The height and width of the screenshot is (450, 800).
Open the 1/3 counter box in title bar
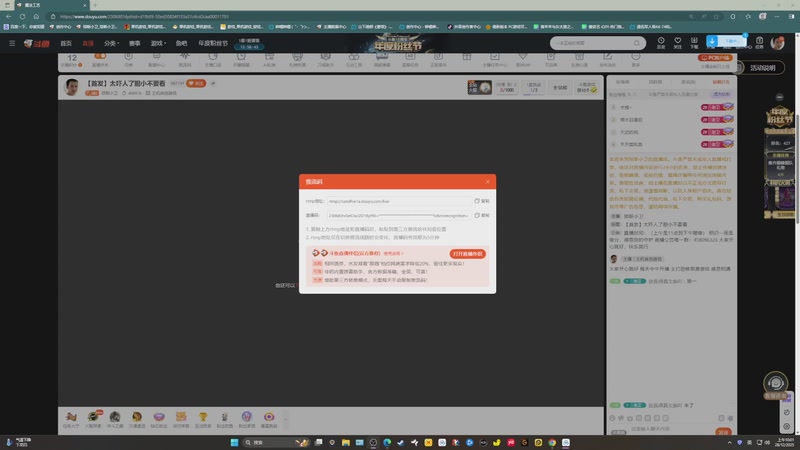[x=534, y=87]
